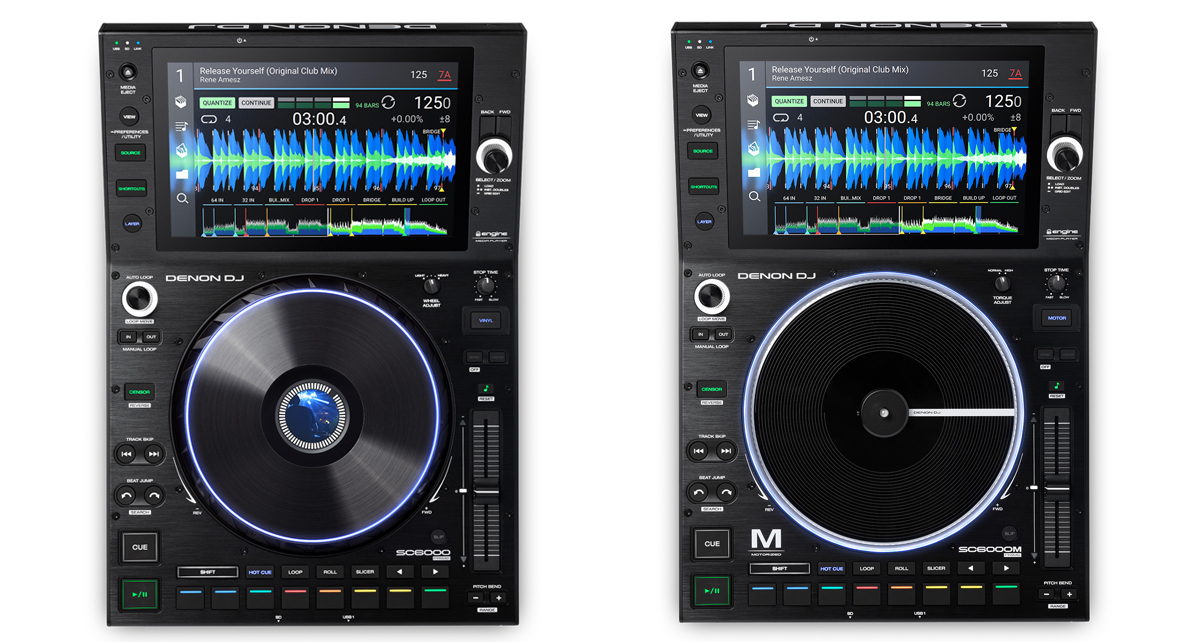Toggle QUANTIZE on the SC6000 screen

coord(217,103)
